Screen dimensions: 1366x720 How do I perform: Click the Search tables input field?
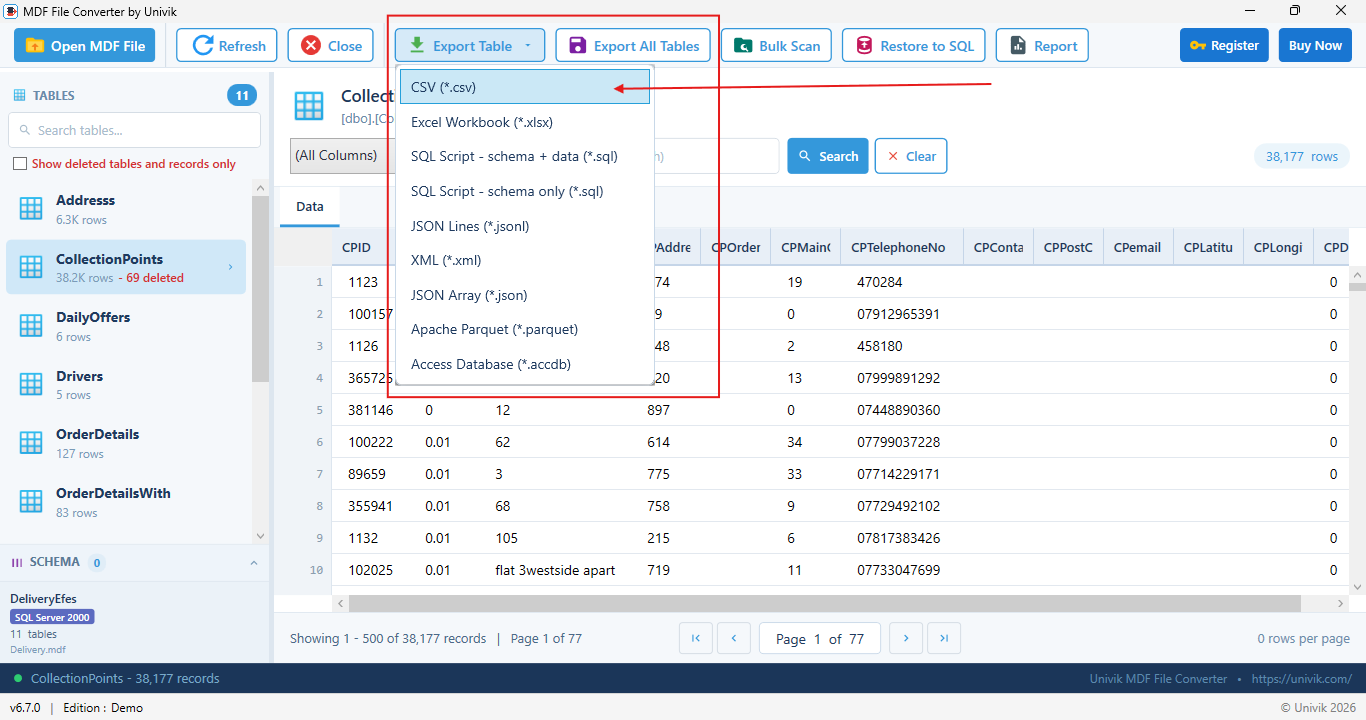tap(134, 130)
